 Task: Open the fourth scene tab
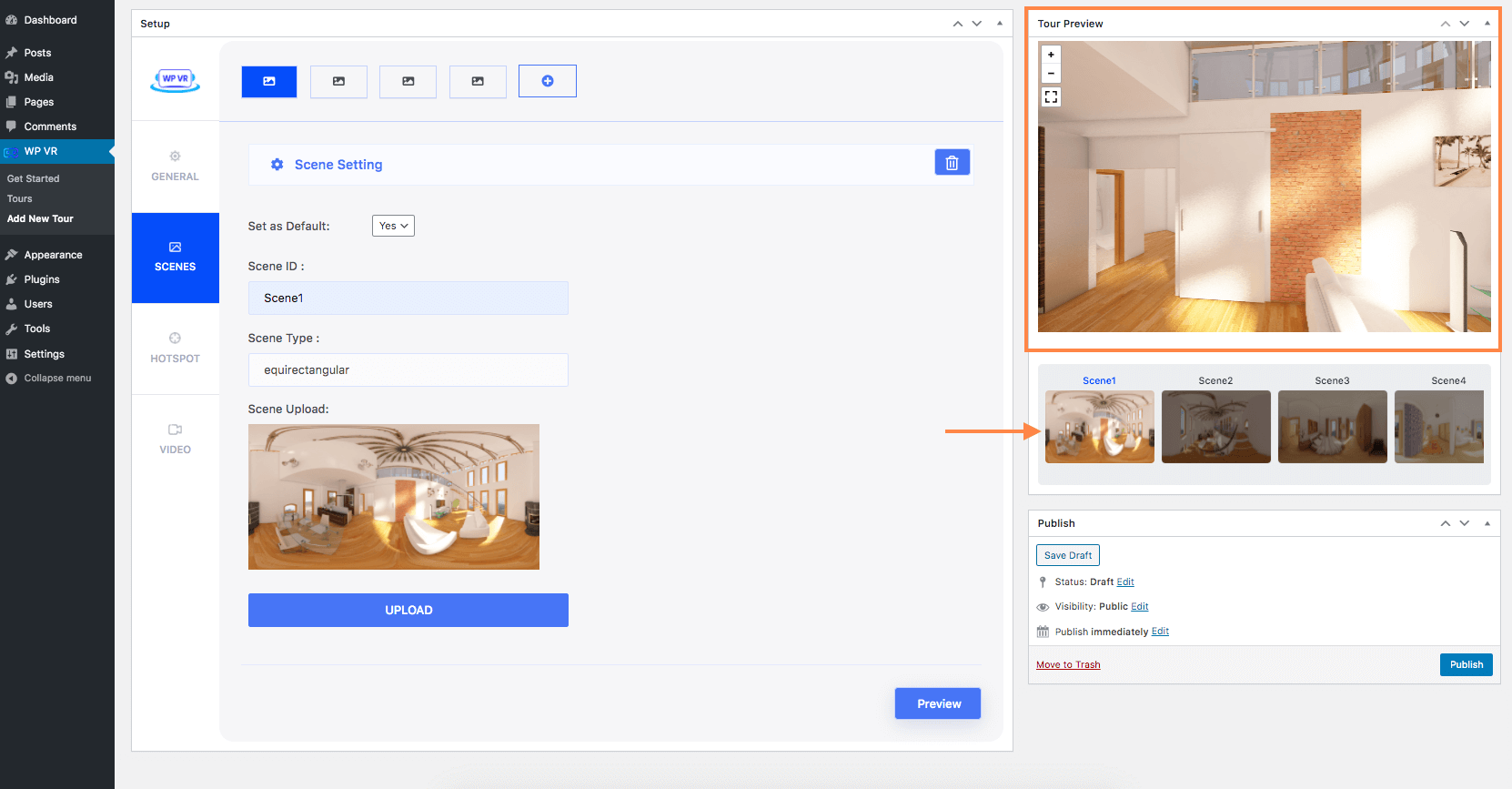point(478,81)
